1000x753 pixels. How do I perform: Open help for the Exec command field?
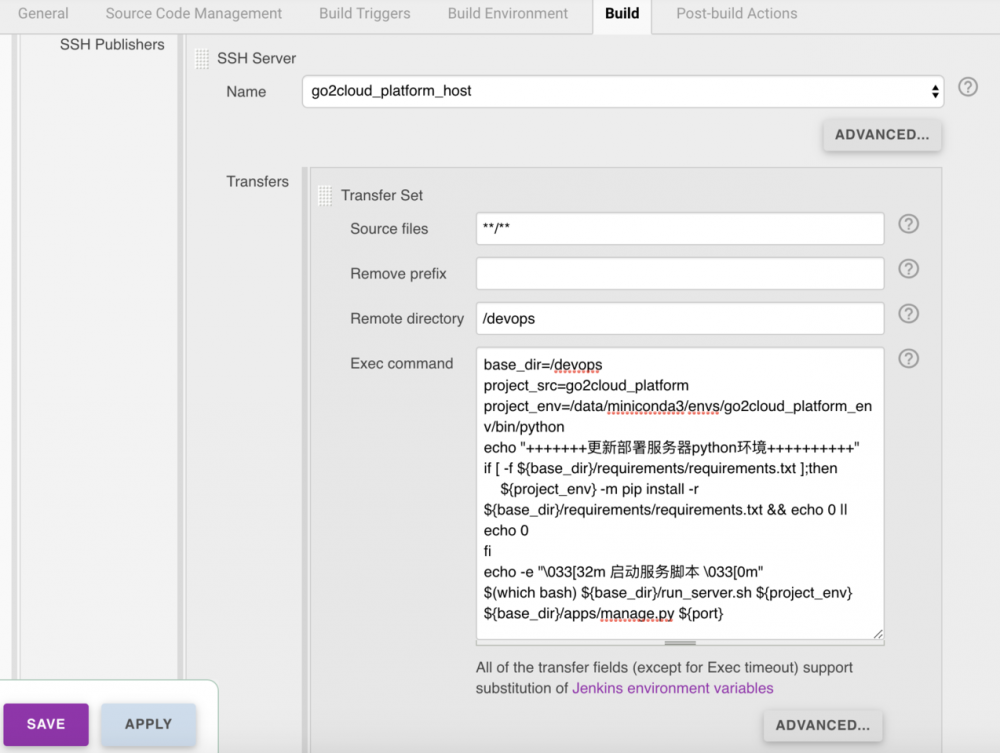pyautogui.click(x=908, y=359)
